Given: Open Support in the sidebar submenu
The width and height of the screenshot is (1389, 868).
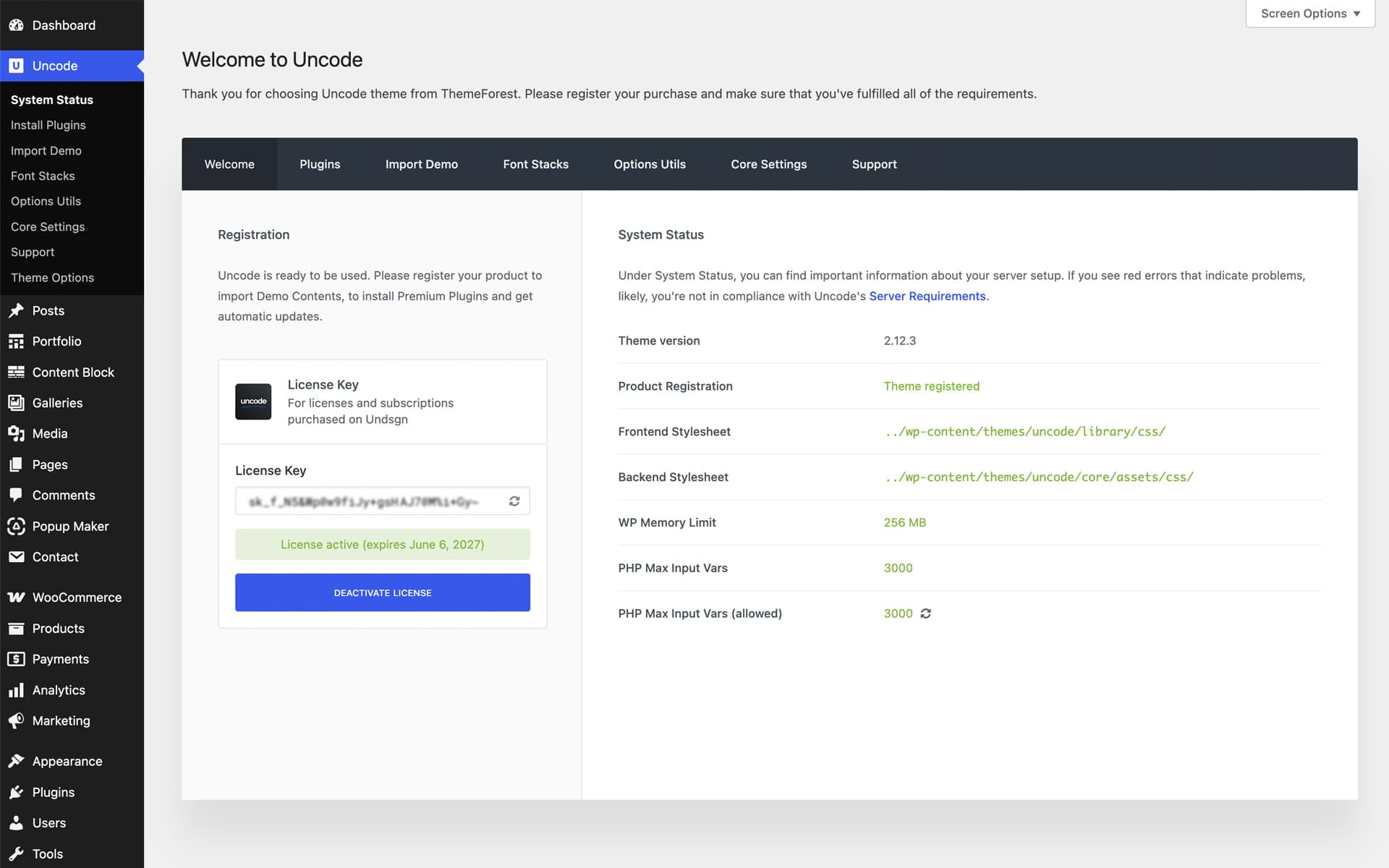Looking at the screenshot, I should pos(33,252).
